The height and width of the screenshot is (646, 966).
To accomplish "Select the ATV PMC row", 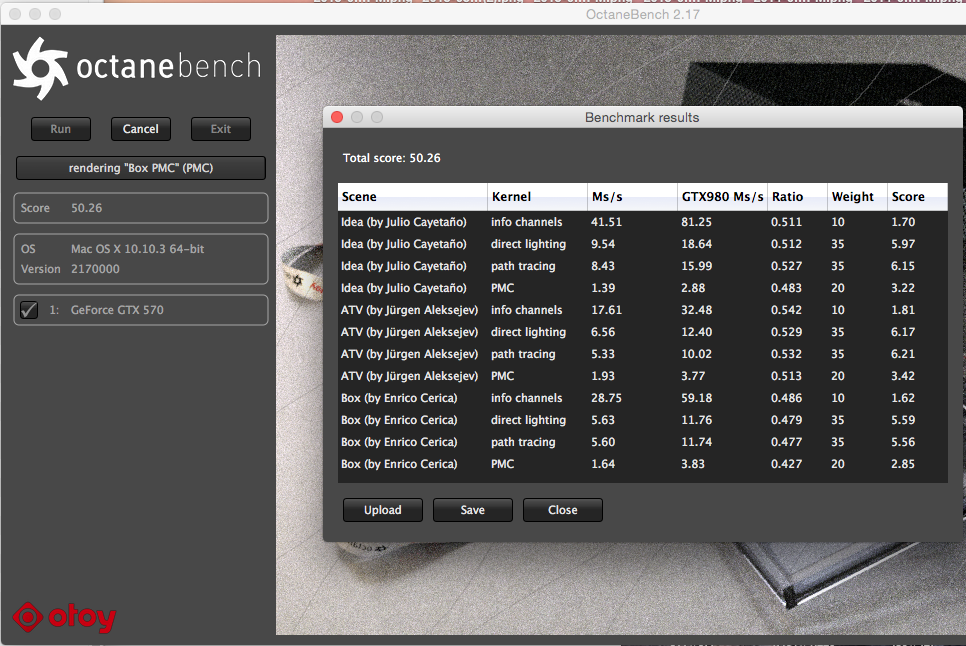I will tap(643, 376).
